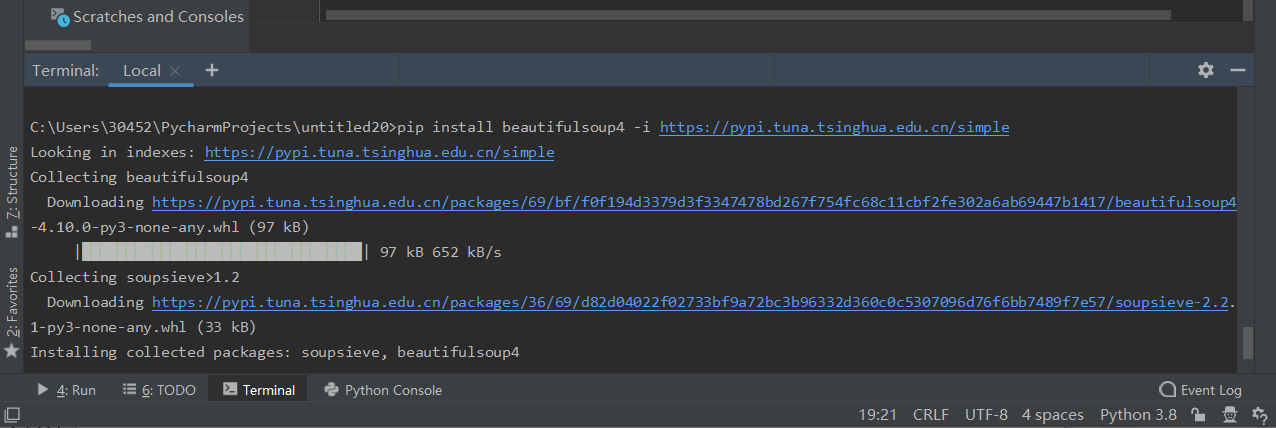
Task: Open the Python Console tool window
Action: (383, 390)
